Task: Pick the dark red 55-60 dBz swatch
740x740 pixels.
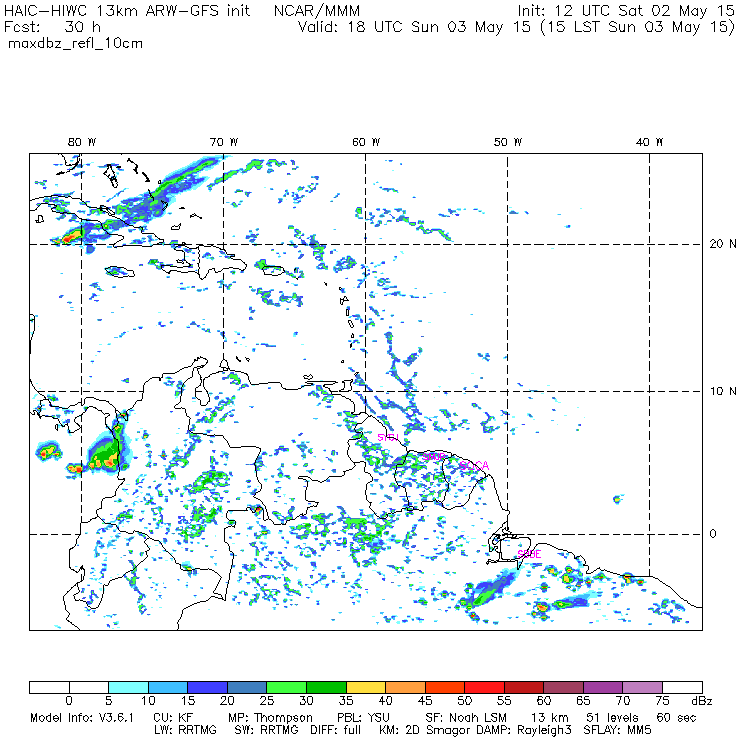Action: click(524, 687)
